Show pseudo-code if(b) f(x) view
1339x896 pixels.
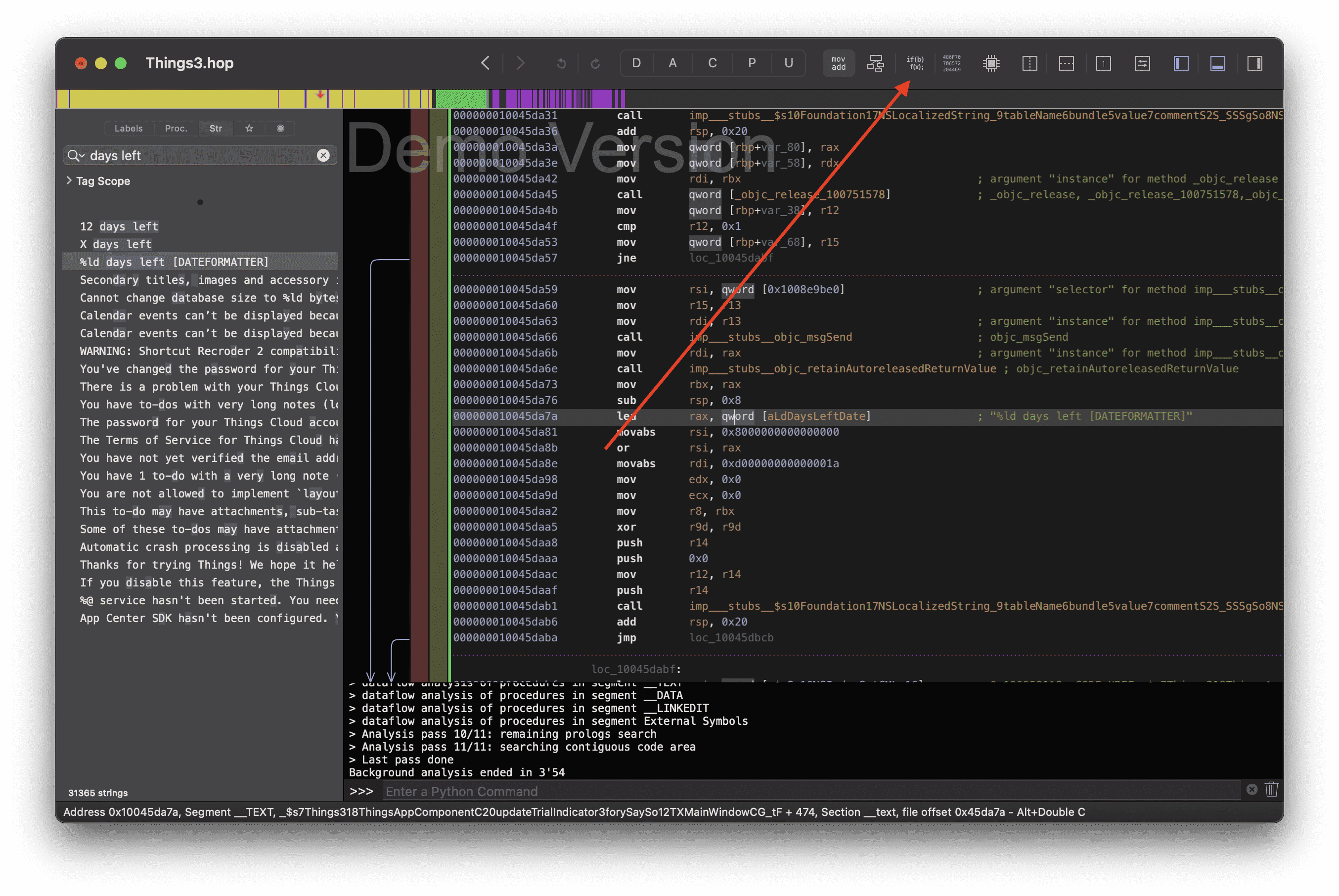(x=915, y=63)
